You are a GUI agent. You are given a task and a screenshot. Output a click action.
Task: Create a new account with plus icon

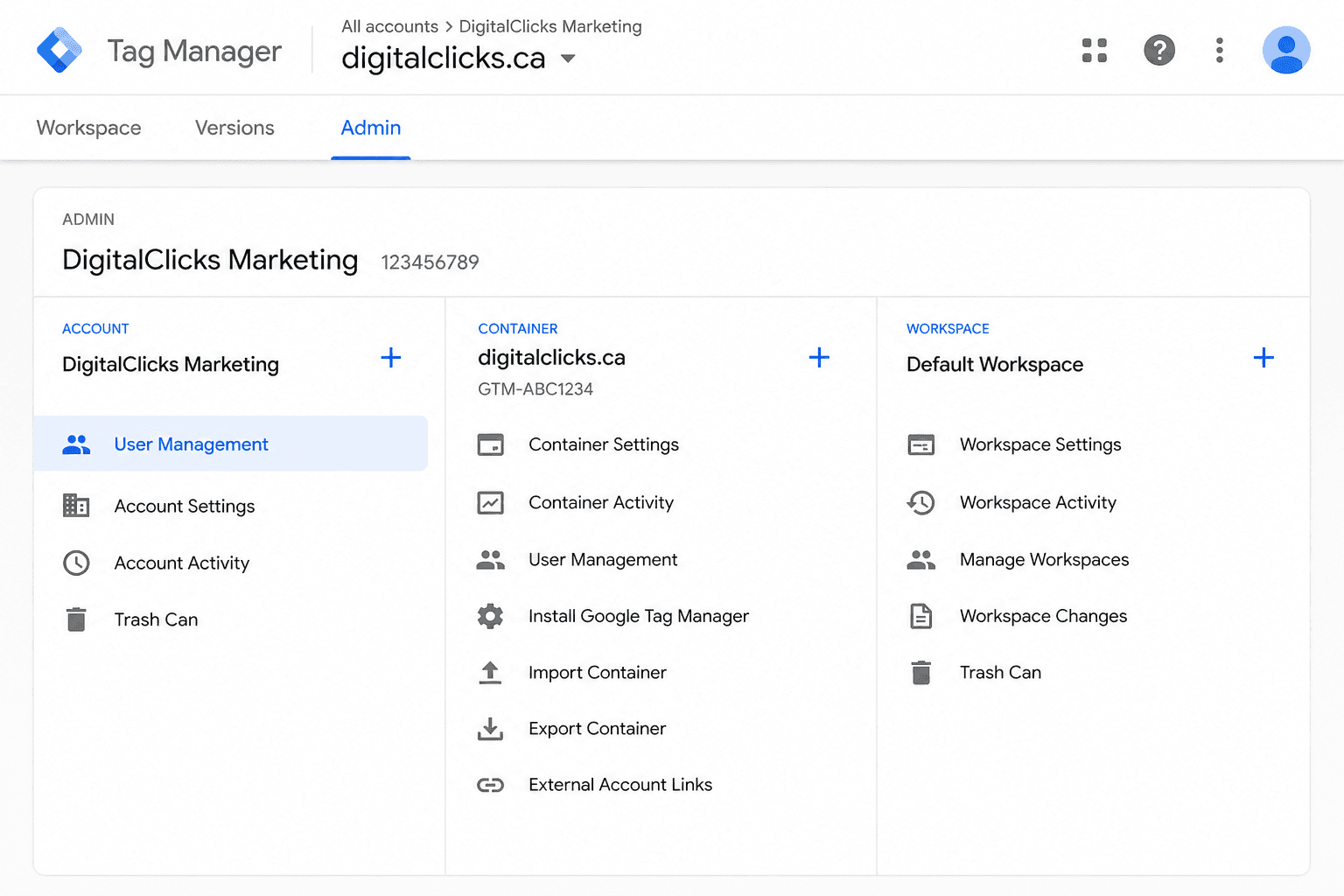click(x=391, y=357)
